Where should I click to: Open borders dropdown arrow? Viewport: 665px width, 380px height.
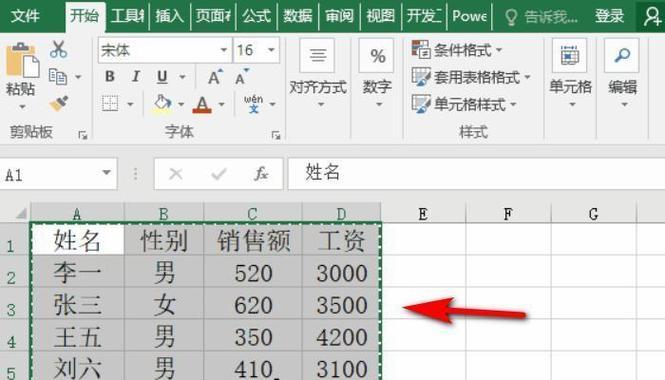[x=130, y=104]
